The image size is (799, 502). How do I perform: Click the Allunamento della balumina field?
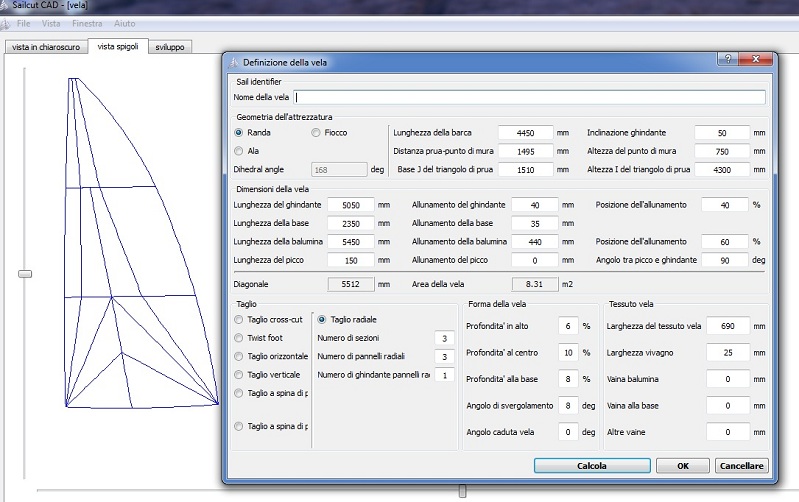click(535, 242)
